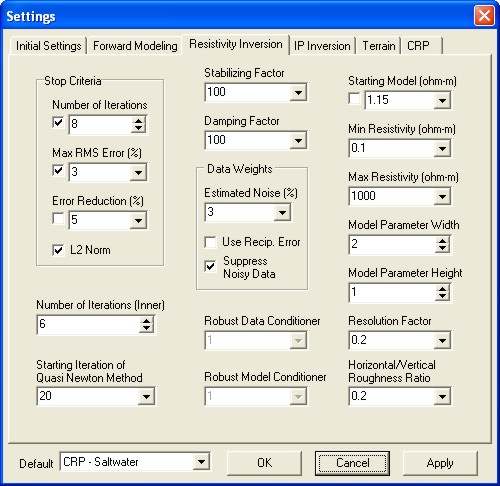The image size is (500, 486).
Task: Enable the Error Reduction (%) checkbox
Action: (58, 219)
